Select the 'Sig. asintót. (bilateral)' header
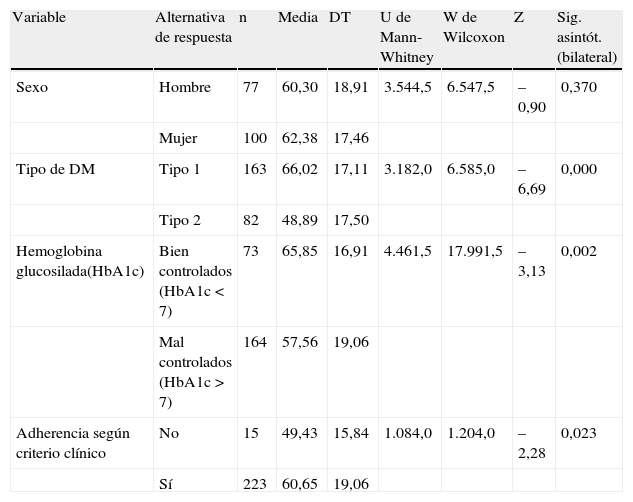Image resolution: width=633 pixels, height=502 pixels. [x=587, y=38]
